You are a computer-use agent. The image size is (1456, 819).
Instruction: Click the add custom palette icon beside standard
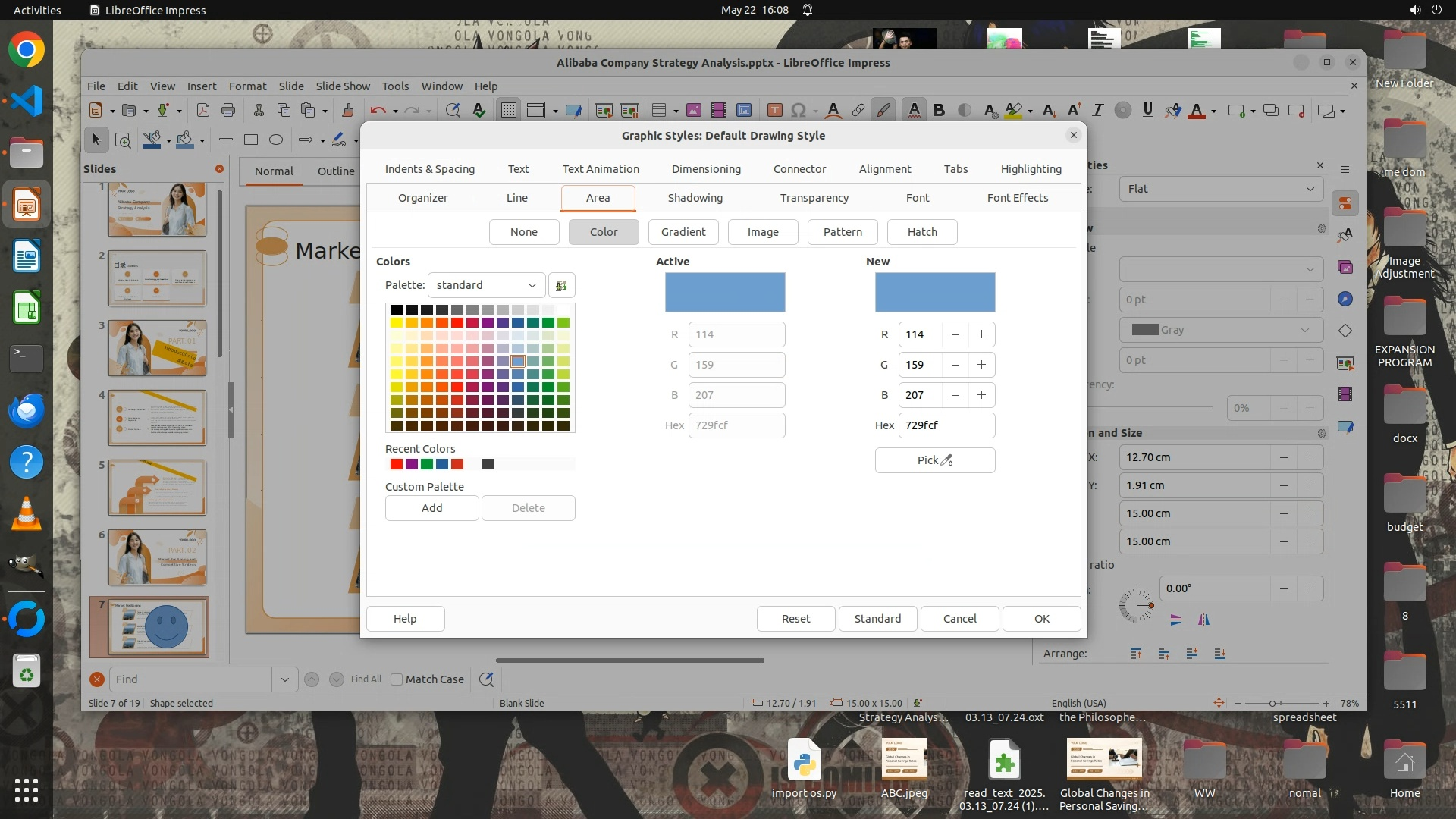click(561, 285)
